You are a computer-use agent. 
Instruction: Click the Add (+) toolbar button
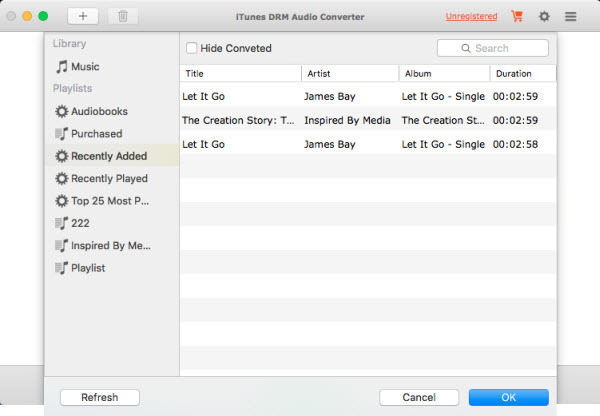(x=83, y=16)
